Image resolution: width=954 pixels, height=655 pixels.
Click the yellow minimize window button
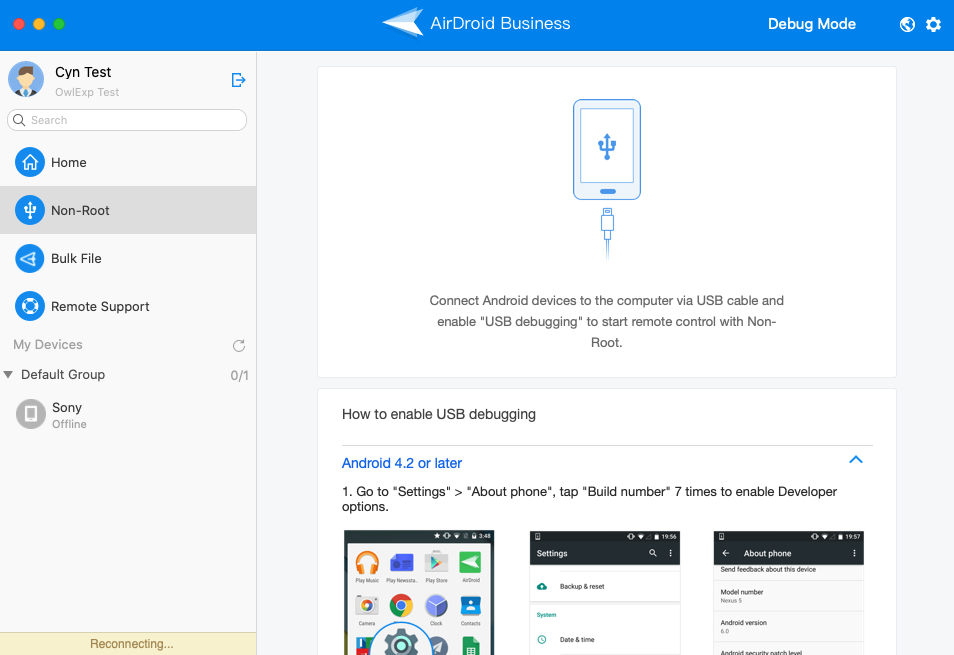(39, 24)
